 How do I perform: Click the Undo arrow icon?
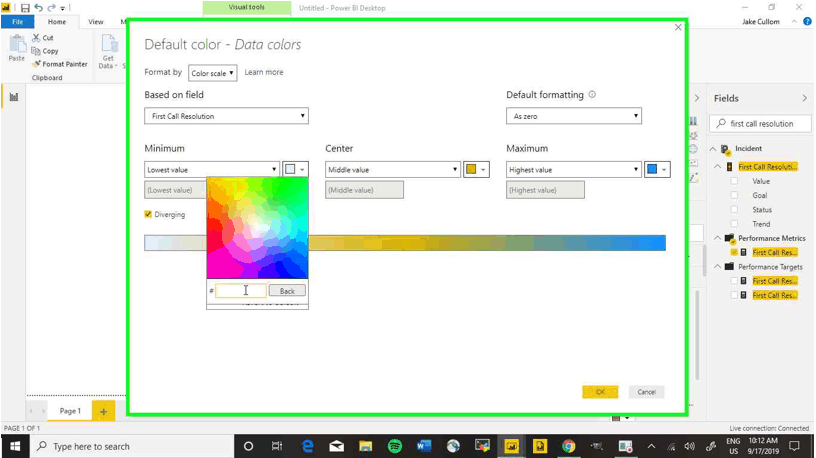(38, 8)
